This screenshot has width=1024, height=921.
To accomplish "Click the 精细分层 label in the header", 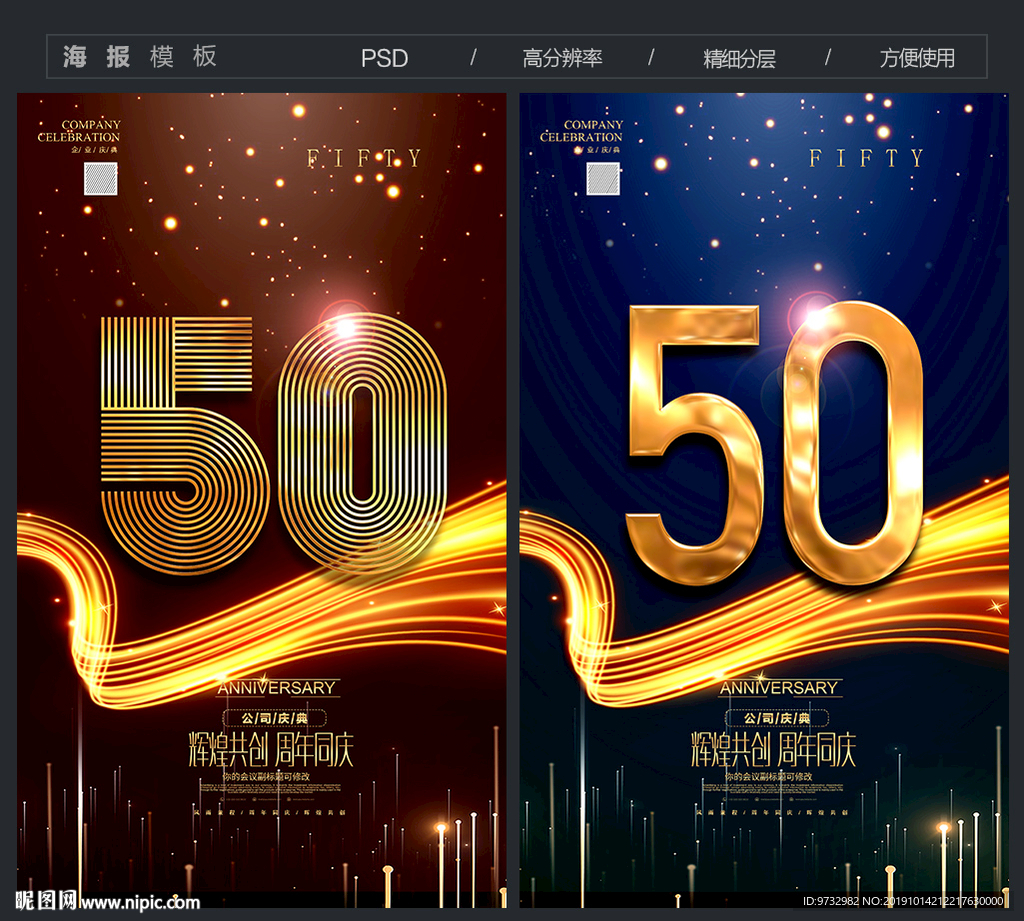I will coord(739,58).
